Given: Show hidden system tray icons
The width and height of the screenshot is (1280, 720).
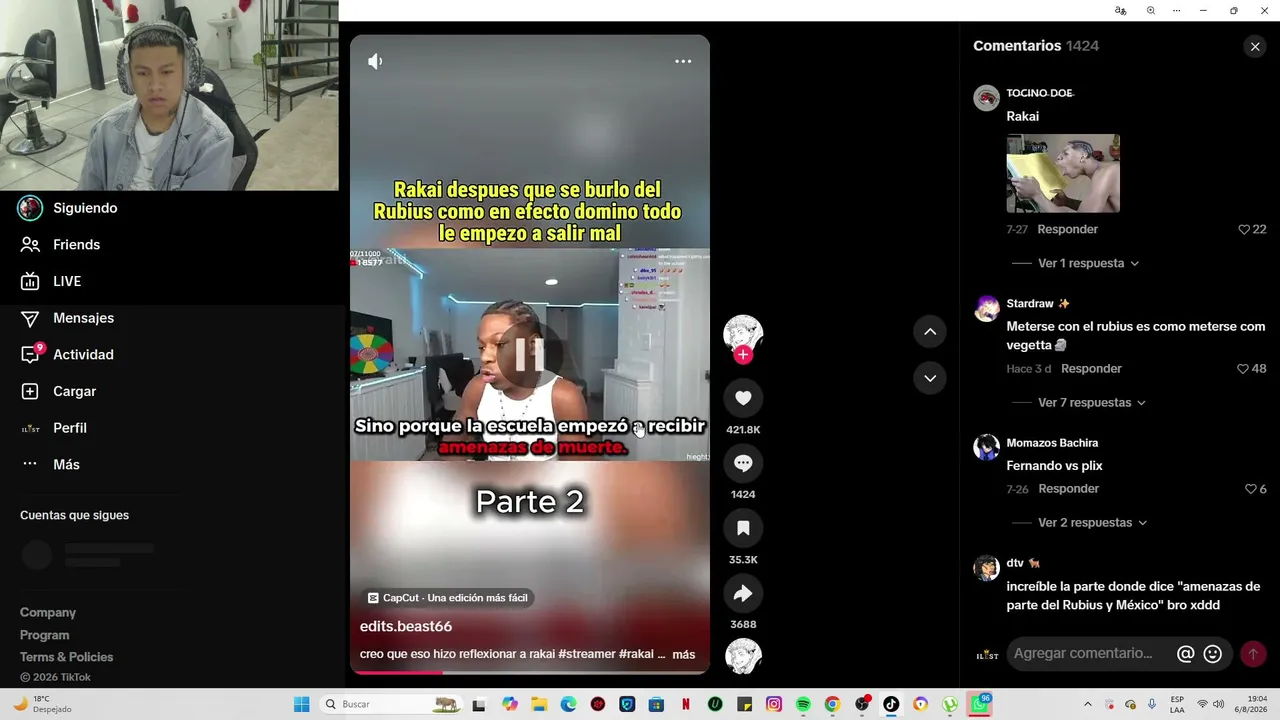Looking at the screenshot, I should [1088, 704].
